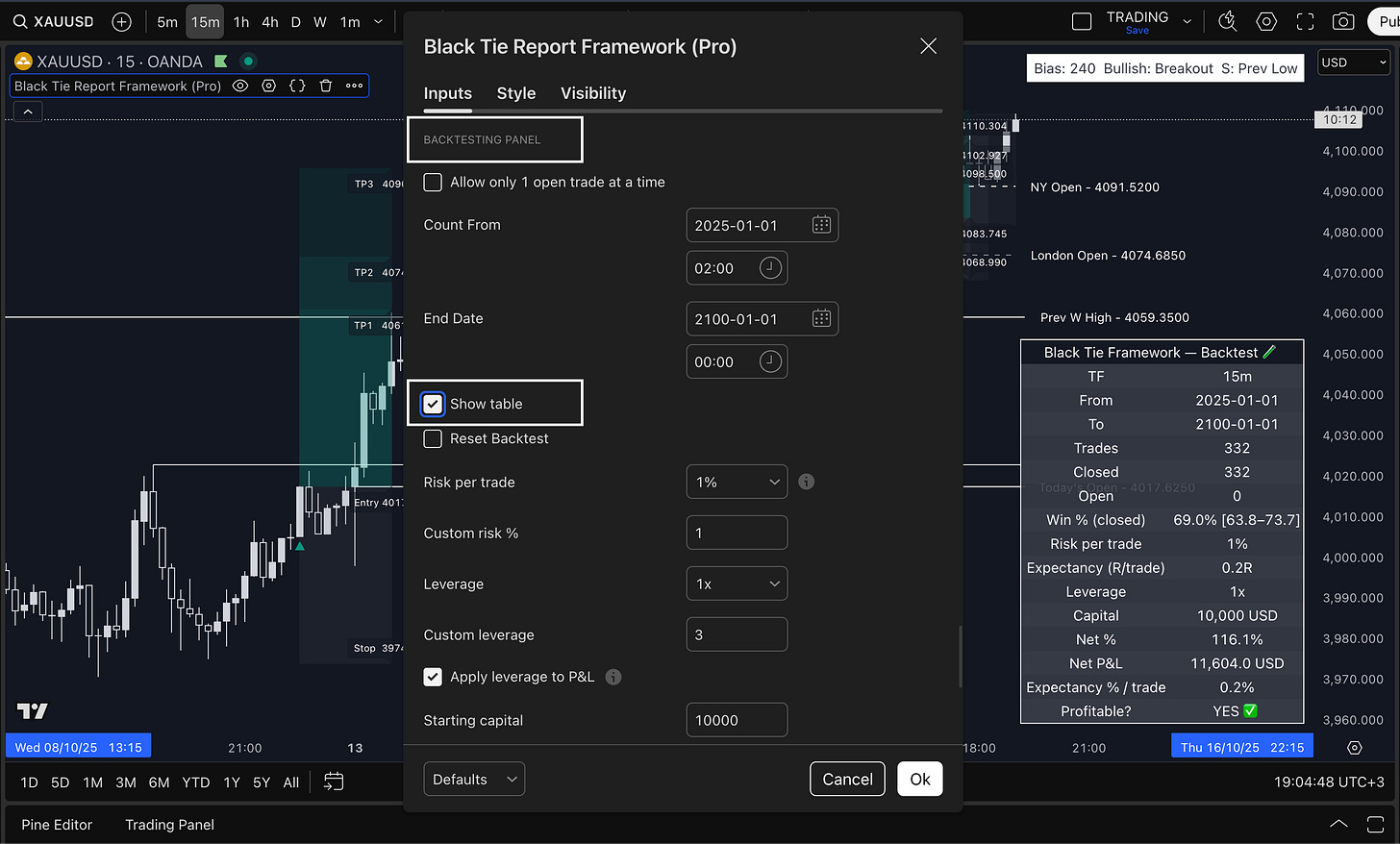Click End Date field 2100-01-01

(762, 318)
